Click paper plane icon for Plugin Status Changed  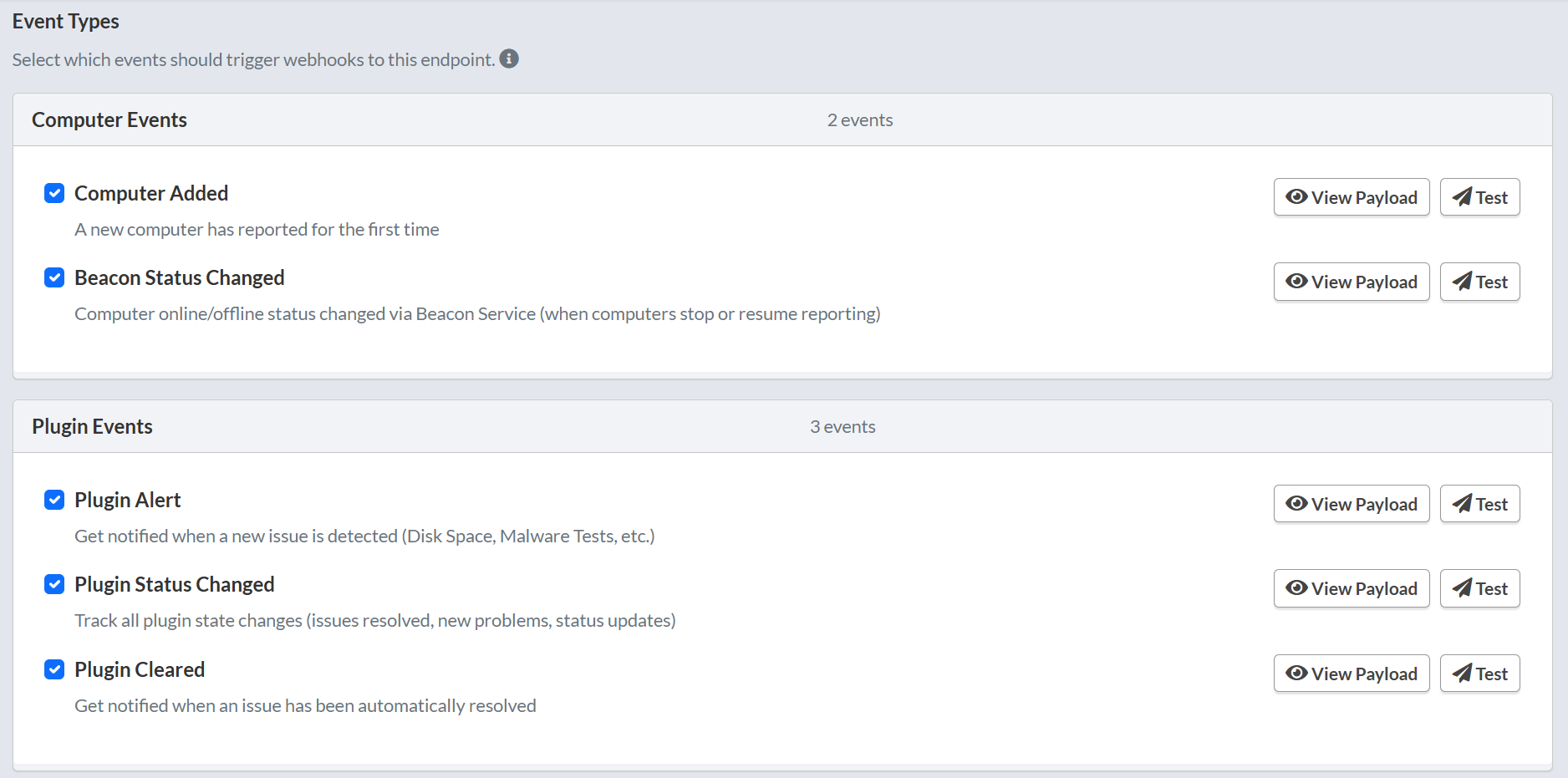(x=1462, y=588)
